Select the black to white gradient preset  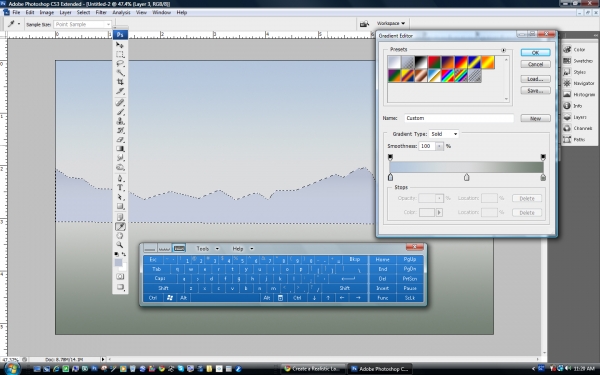click(421, 62)
